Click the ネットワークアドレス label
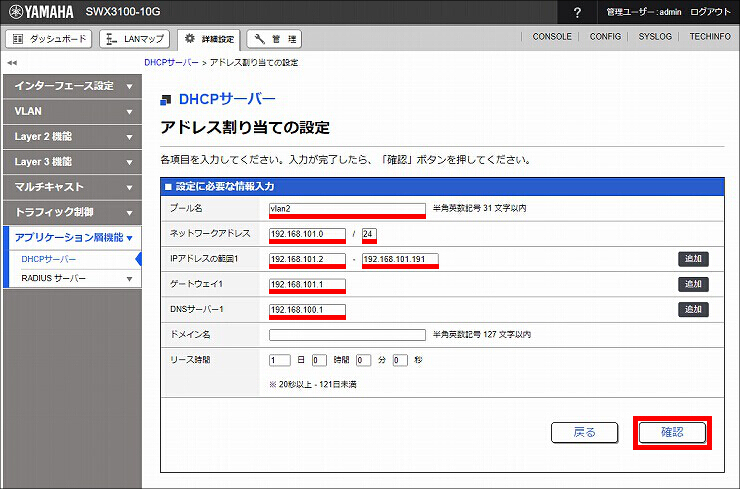This screenshot has height=489, width=740. 210,233
